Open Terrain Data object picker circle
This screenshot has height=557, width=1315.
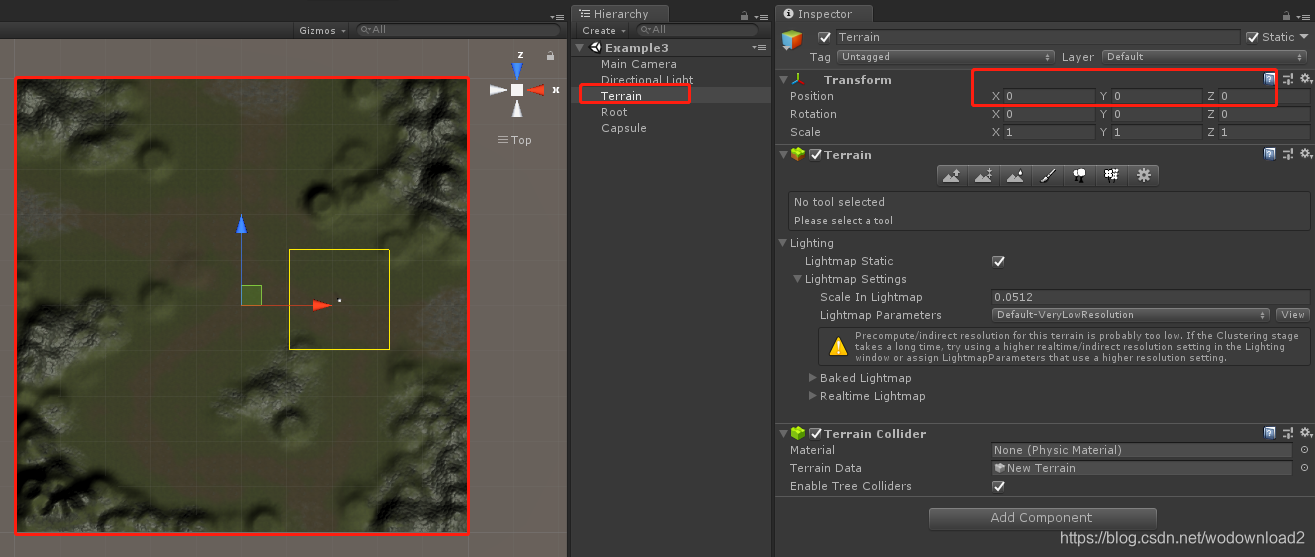pos(1304,468)
